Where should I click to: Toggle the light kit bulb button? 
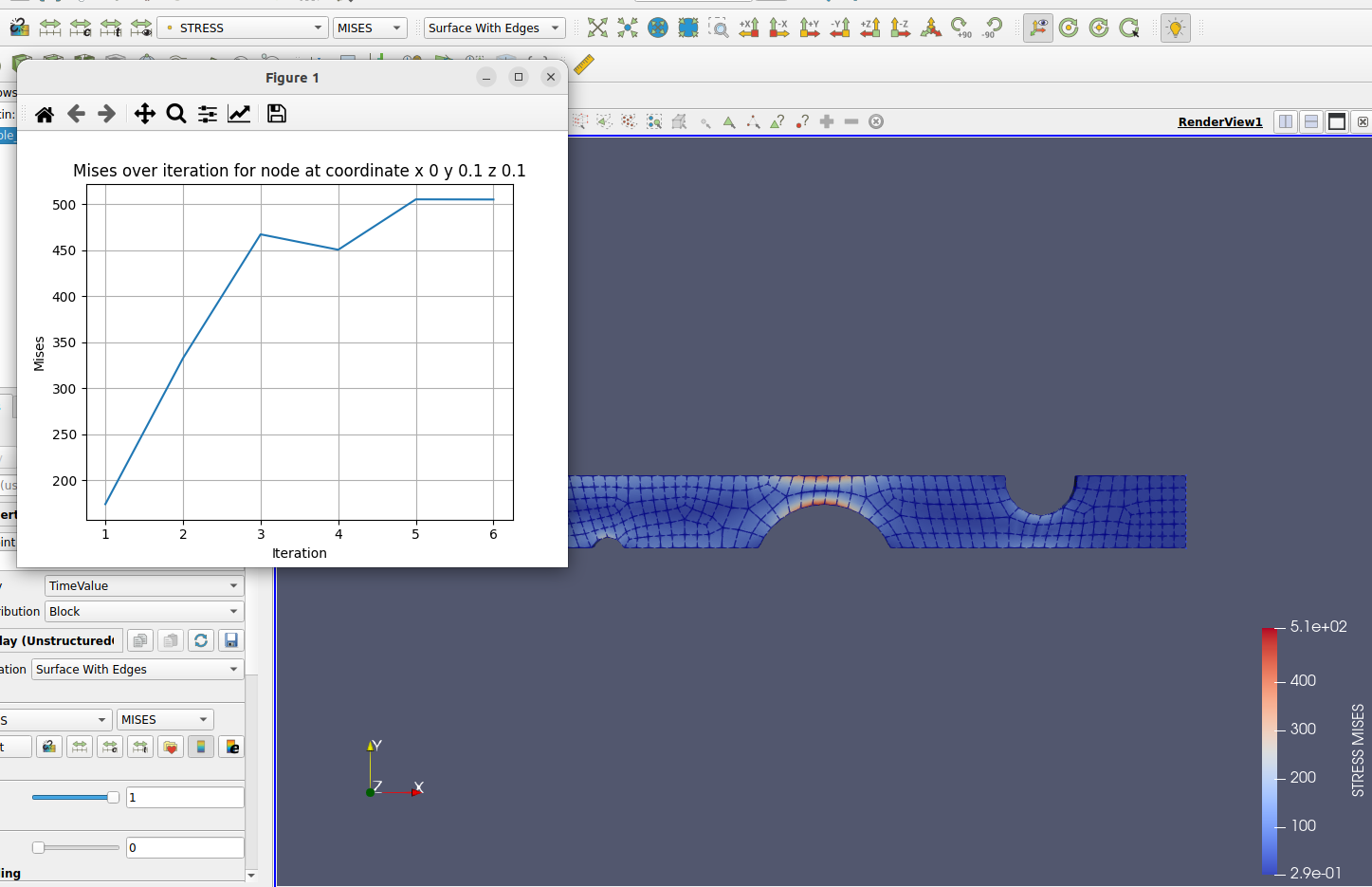click(1175, 28)
